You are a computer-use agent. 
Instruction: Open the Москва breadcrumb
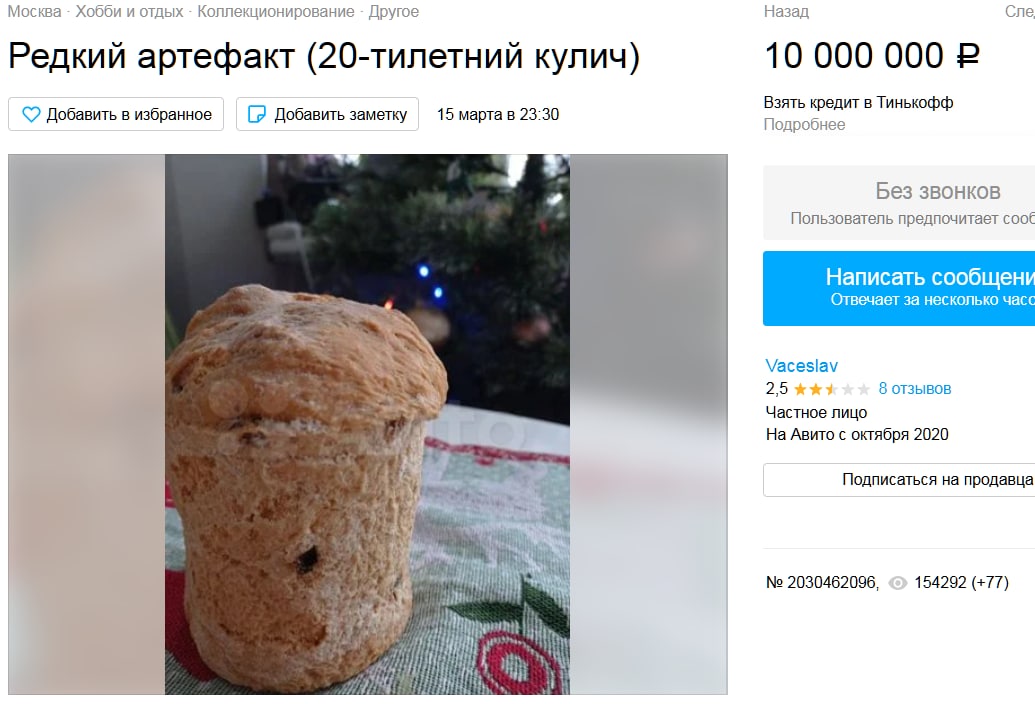click(34, 11)
